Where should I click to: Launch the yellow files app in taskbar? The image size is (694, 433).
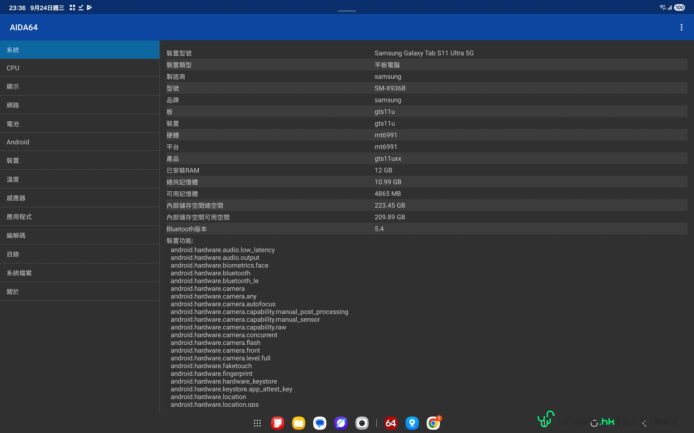click(299, 423)
